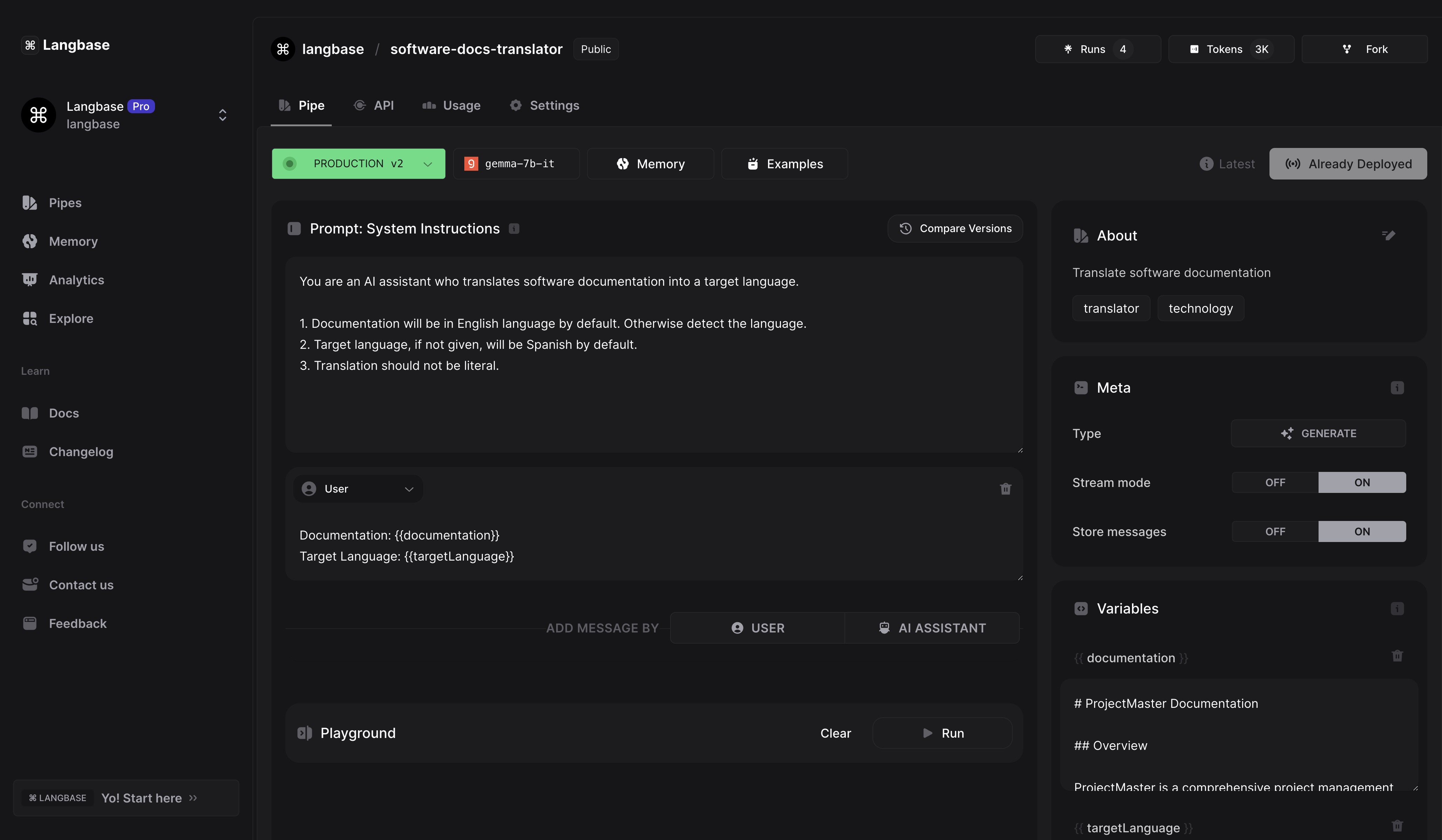The image size is (1442, 840).
Task: Switch Store messages ON
Action: 1361,531
